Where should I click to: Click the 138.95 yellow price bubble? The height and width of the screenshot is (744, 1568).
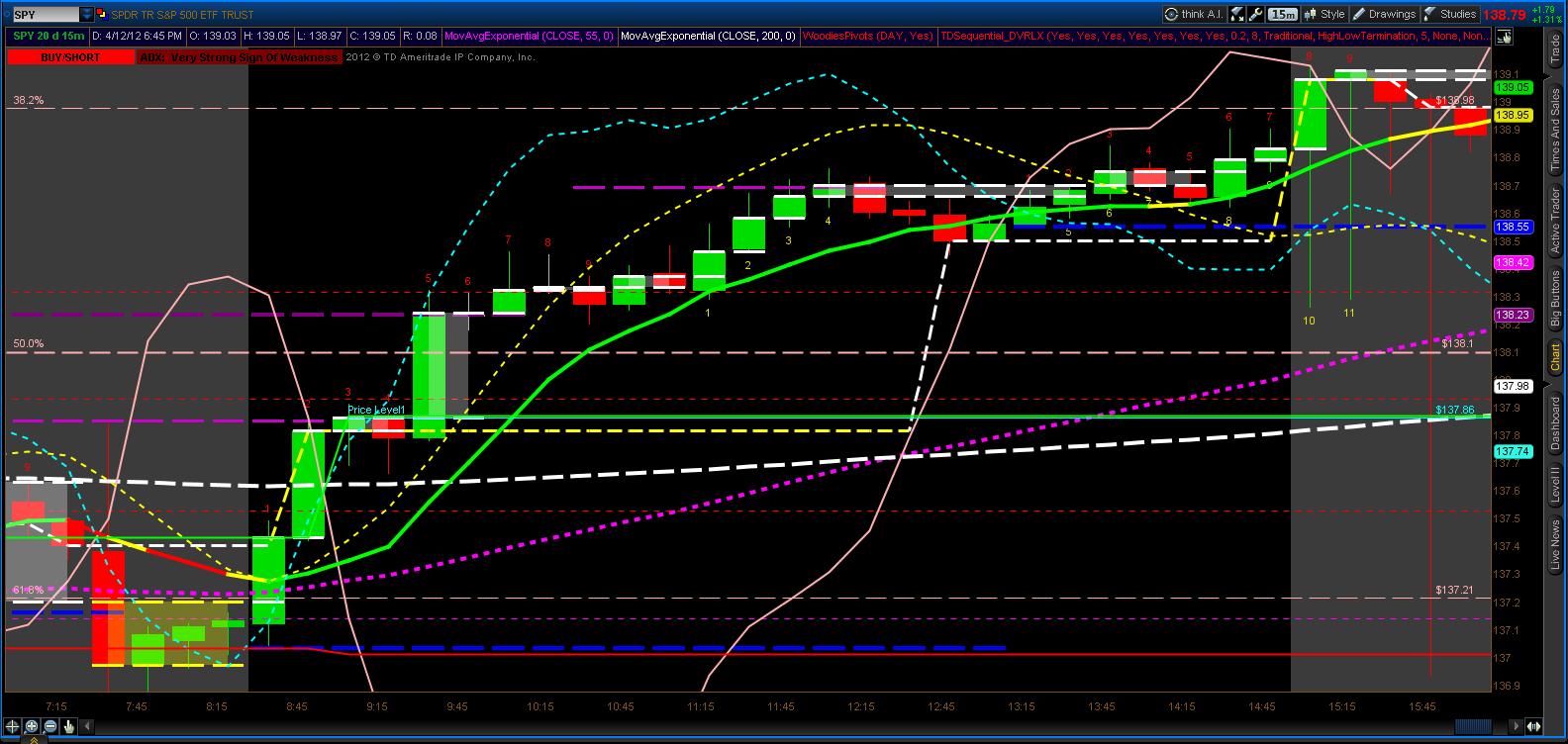tap(1514, 115)
